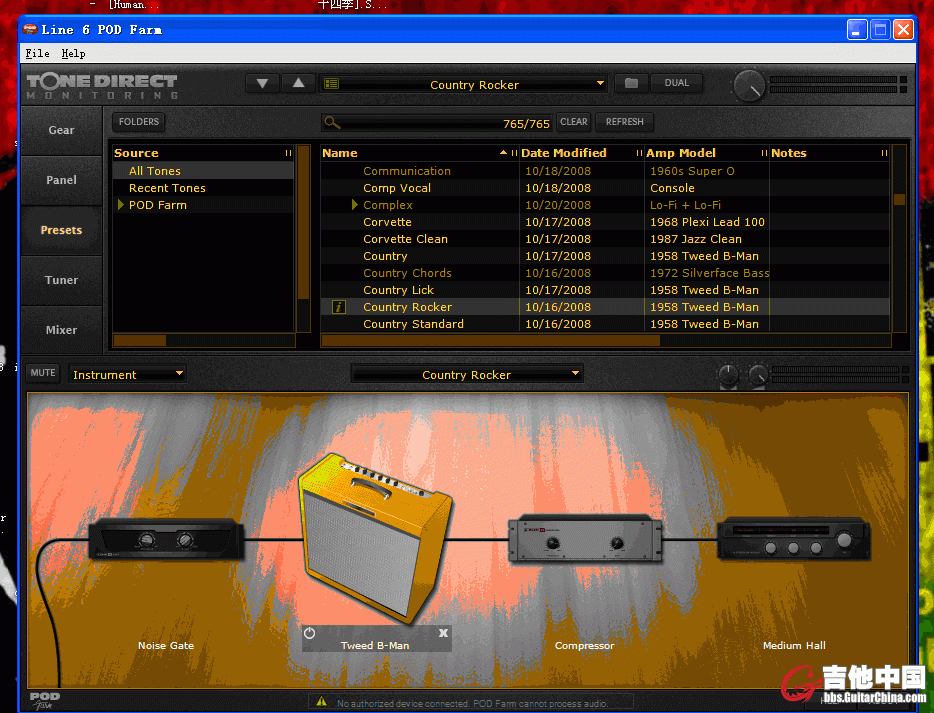Remove Tweed B-Man with the X icon

tap(443, 633)
